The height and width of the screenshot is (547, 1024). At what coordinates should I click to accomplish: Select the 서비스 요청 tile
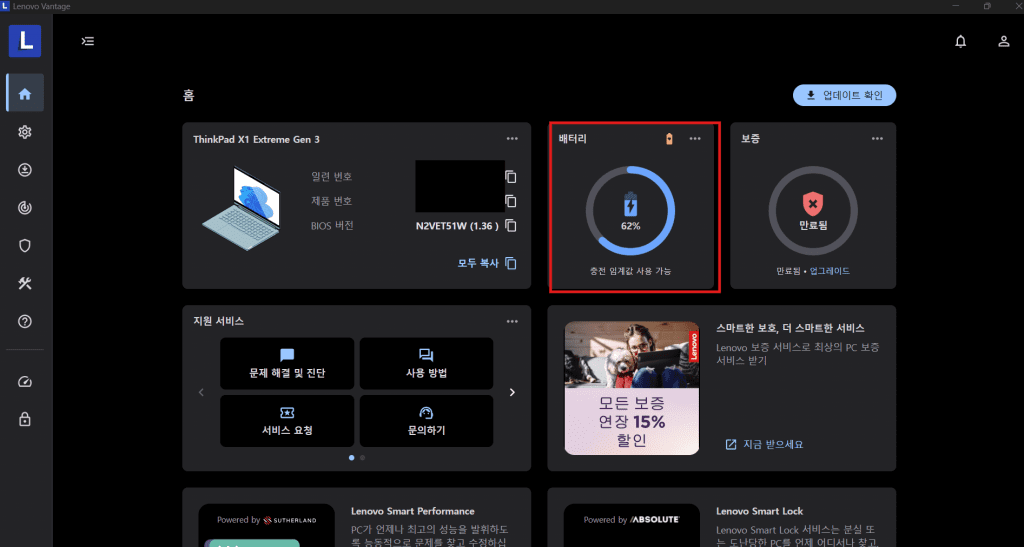pyautogui.click(x=287, y=421)
